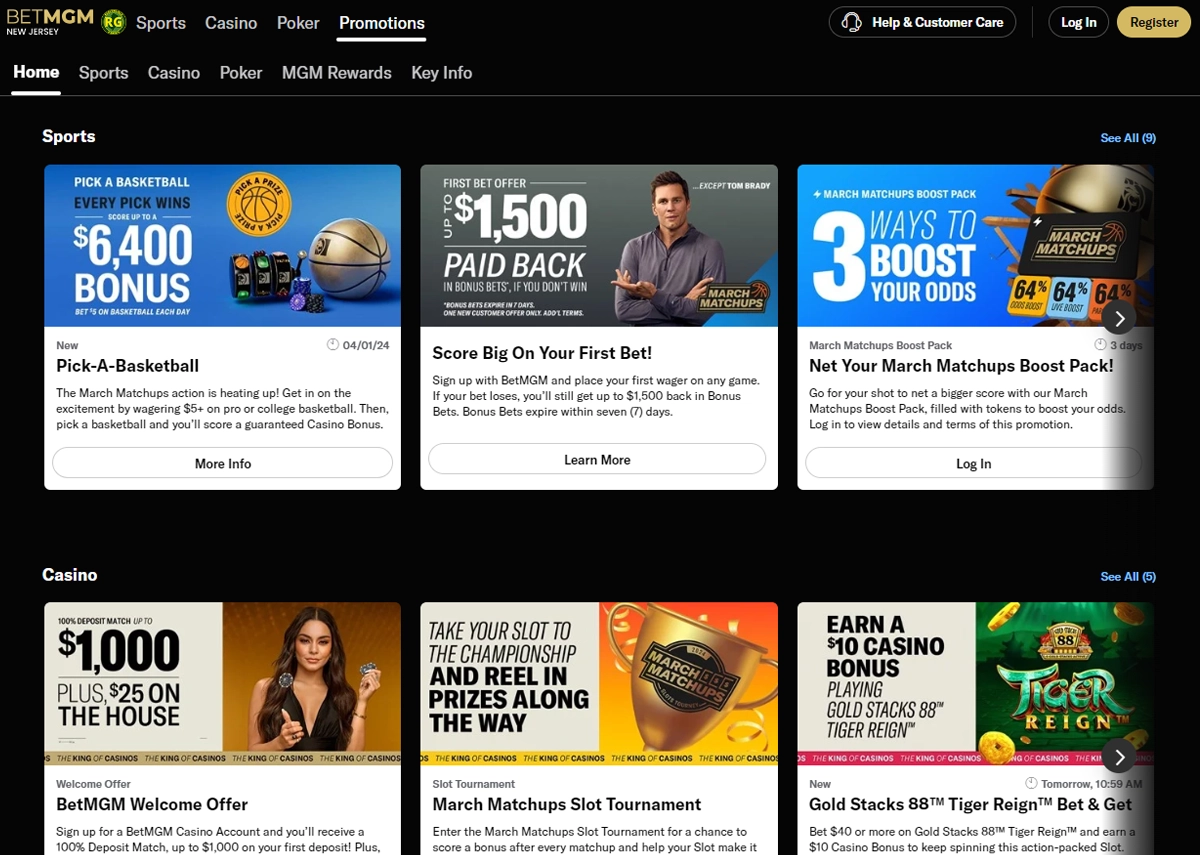Click the headset icon in Help & Customer Care
The height and width of the screenshot is (855, 1200).
[x=852, y=22]
